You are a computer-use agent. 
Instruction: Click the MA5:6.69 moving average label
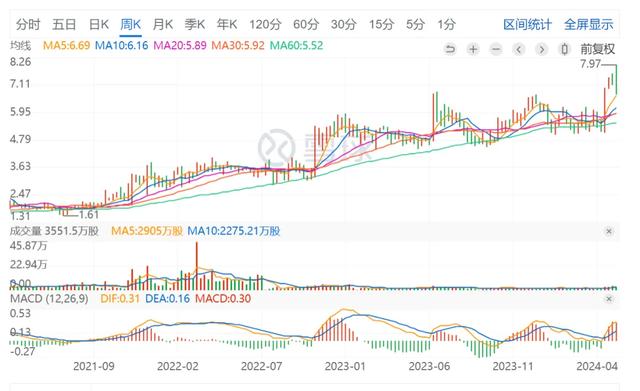coord(66,45)
